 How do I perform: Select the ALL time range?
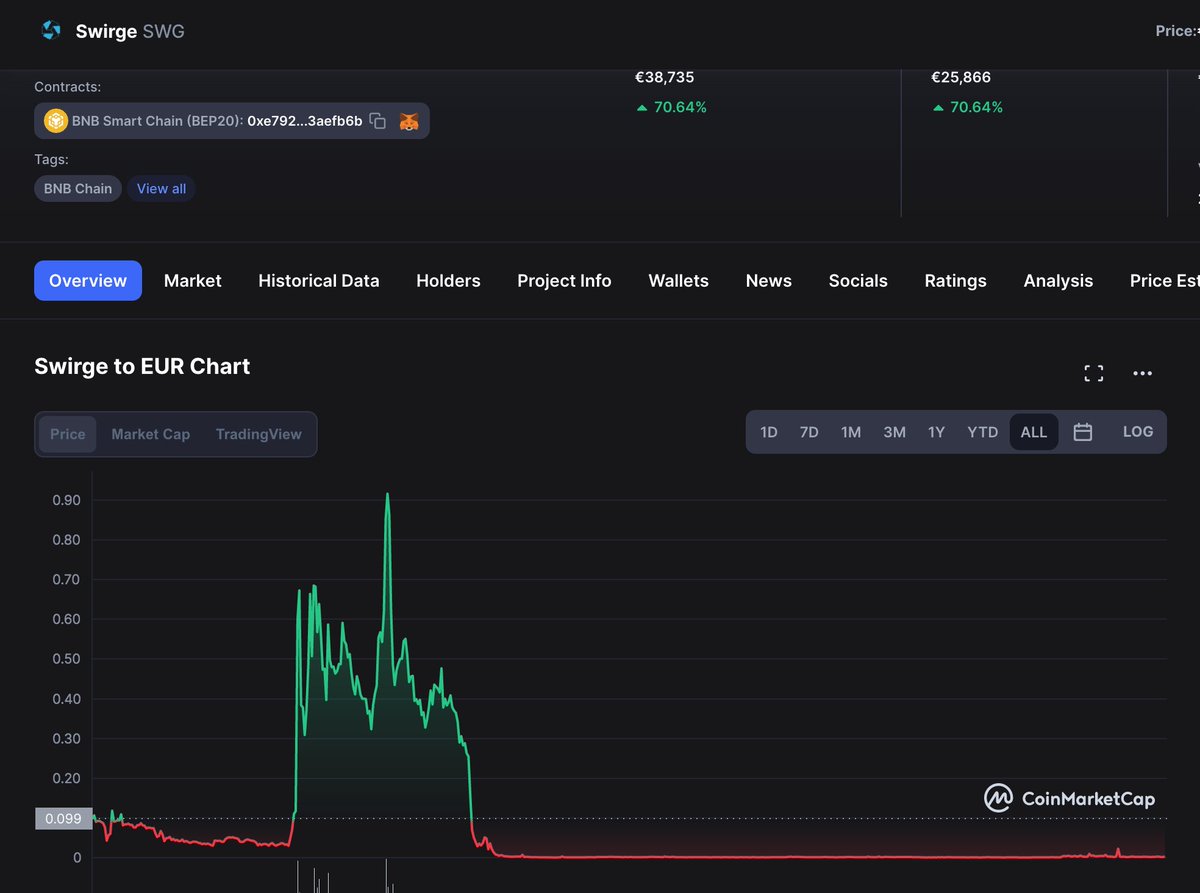(1034, 432)
